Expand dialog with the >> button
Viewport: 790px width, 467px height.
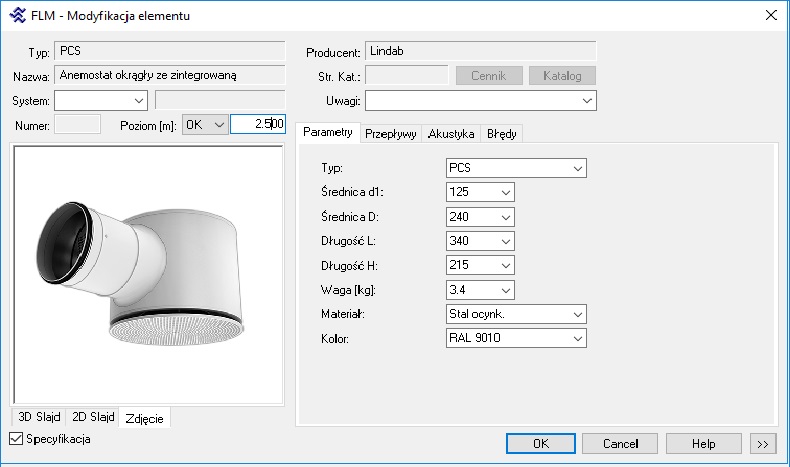tap(762, 443)
